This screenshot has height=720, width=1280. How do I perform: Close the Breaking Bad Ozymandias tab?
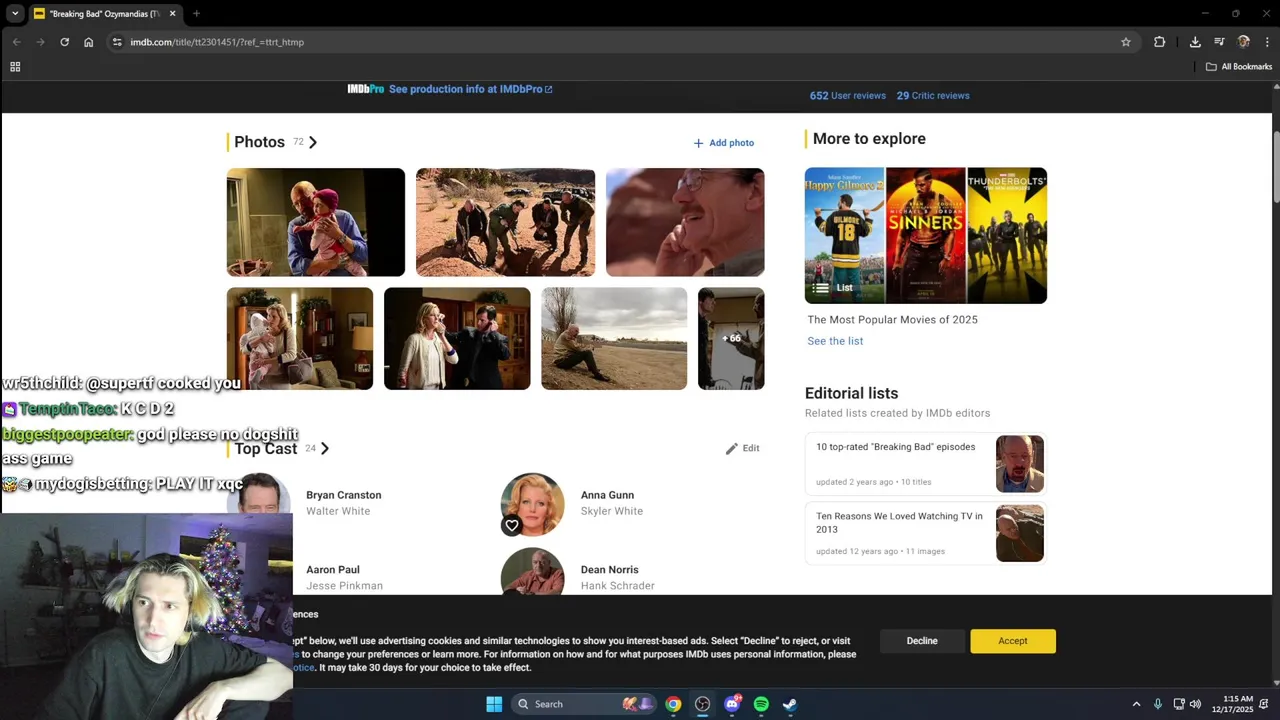[x=172, y=14]
